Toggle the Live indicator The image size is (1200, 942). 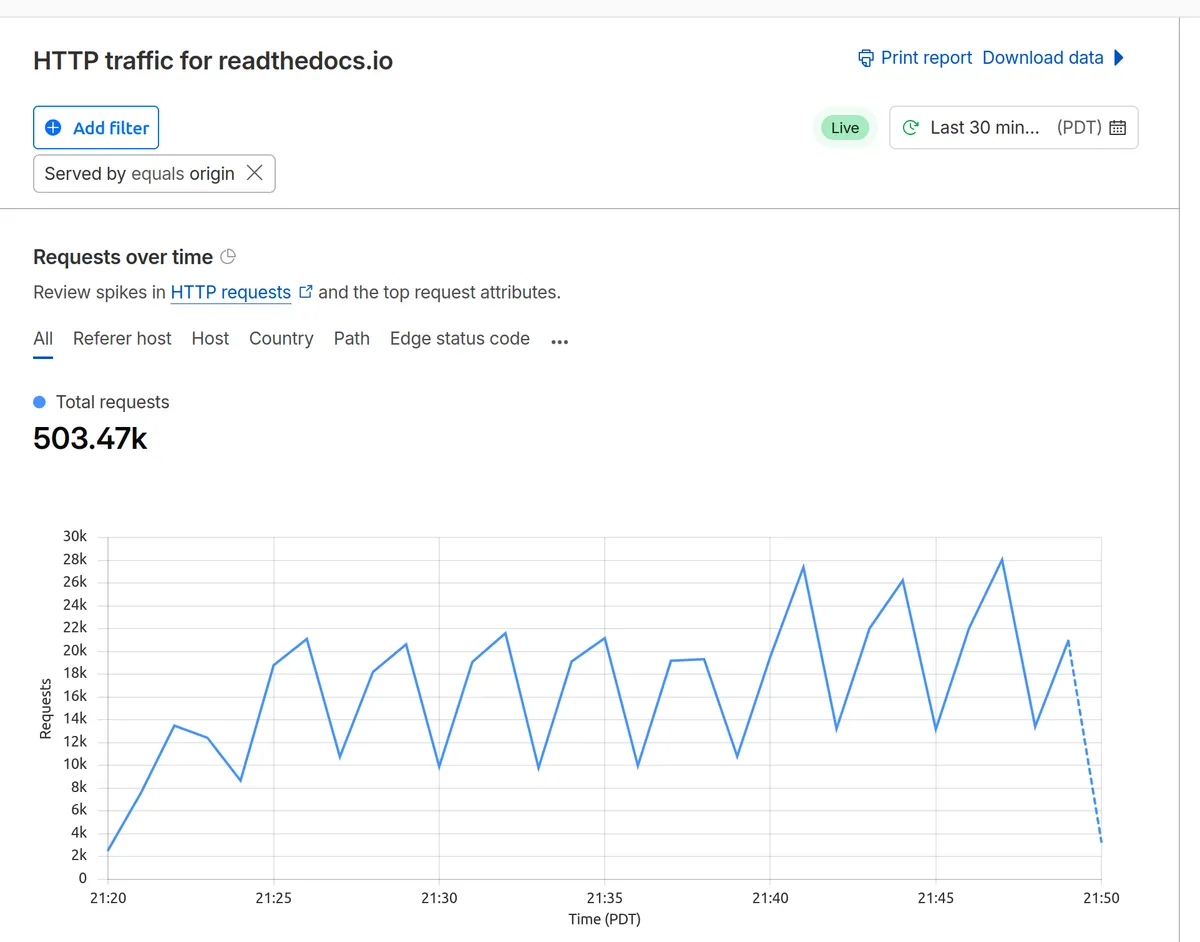click(845, 128)
